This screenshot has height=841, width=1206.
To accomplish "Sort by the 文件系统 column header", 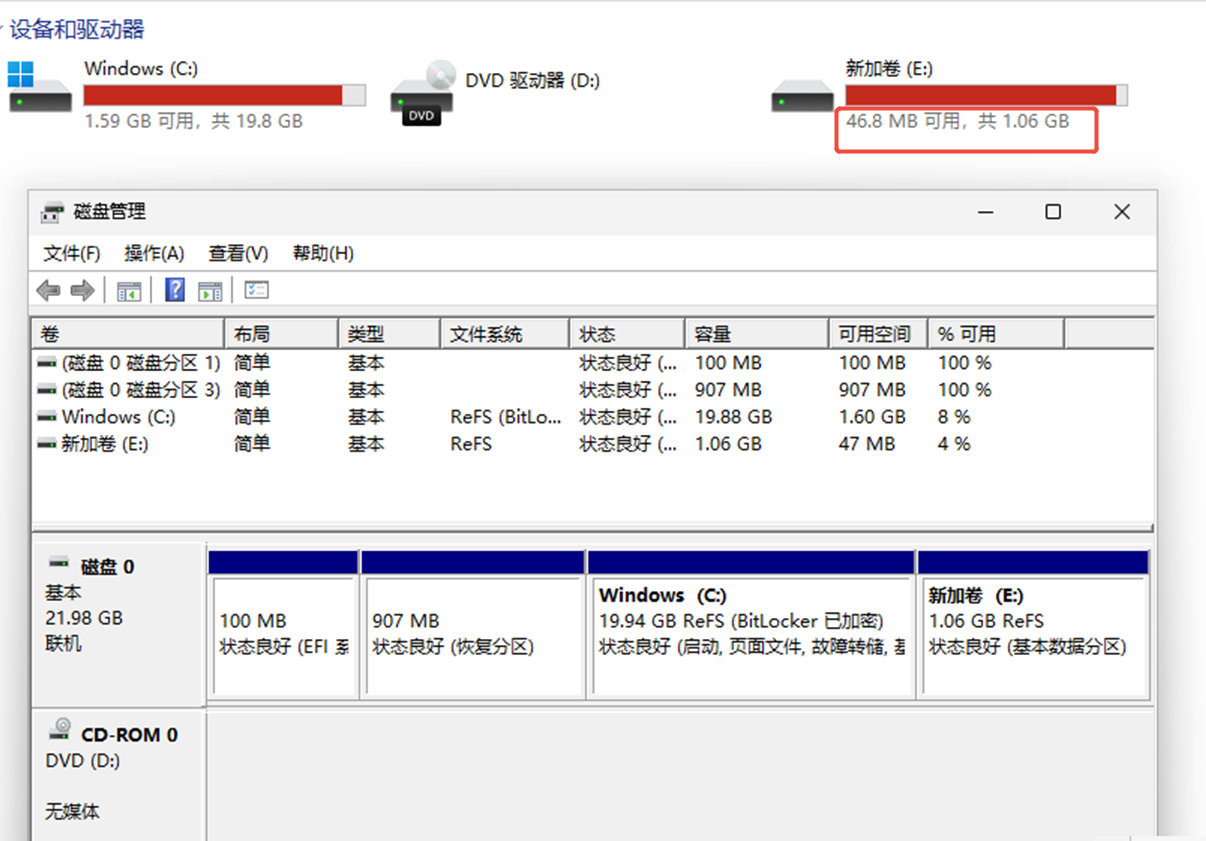I will (x=505, y=334).
